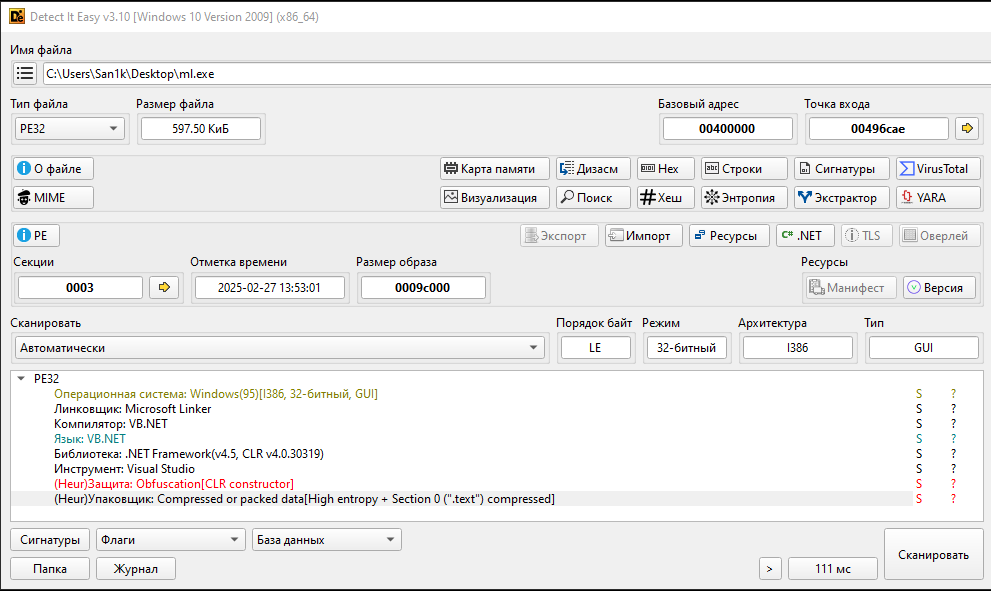Image resolution: width=991 pixels, height=591 pixels.
Task: Run a YARA scan
Action: 937,197
